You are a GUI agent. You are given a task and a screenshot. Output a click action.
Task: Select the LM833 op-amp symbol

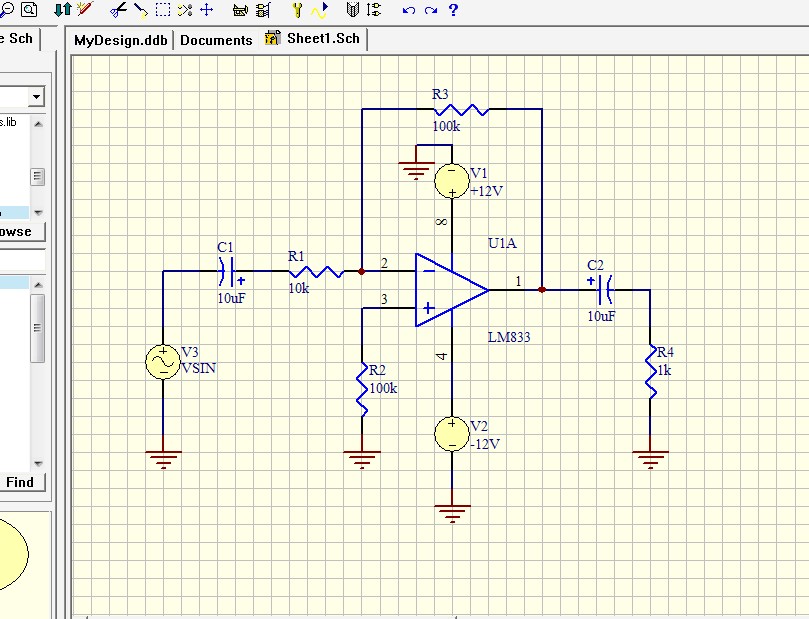452,290
